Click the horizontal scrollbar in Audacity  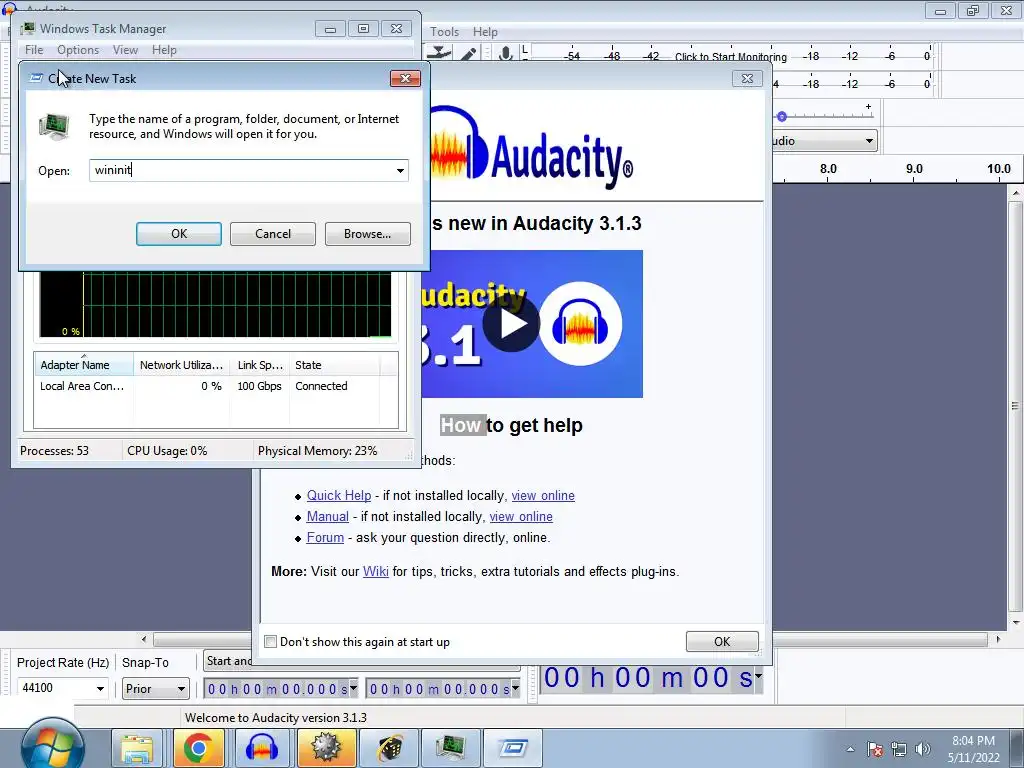571,639
